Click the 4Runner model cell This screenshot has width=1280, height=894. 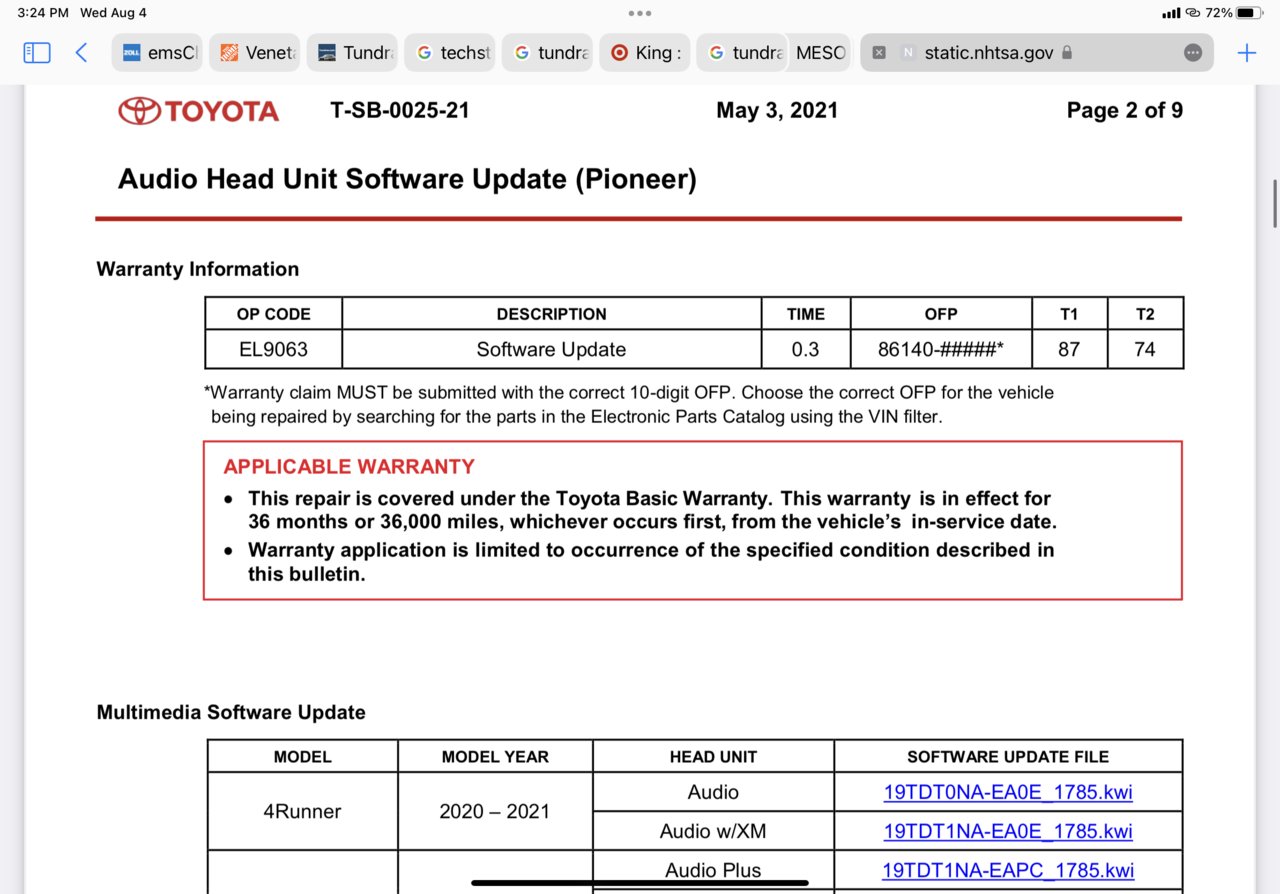303,811
